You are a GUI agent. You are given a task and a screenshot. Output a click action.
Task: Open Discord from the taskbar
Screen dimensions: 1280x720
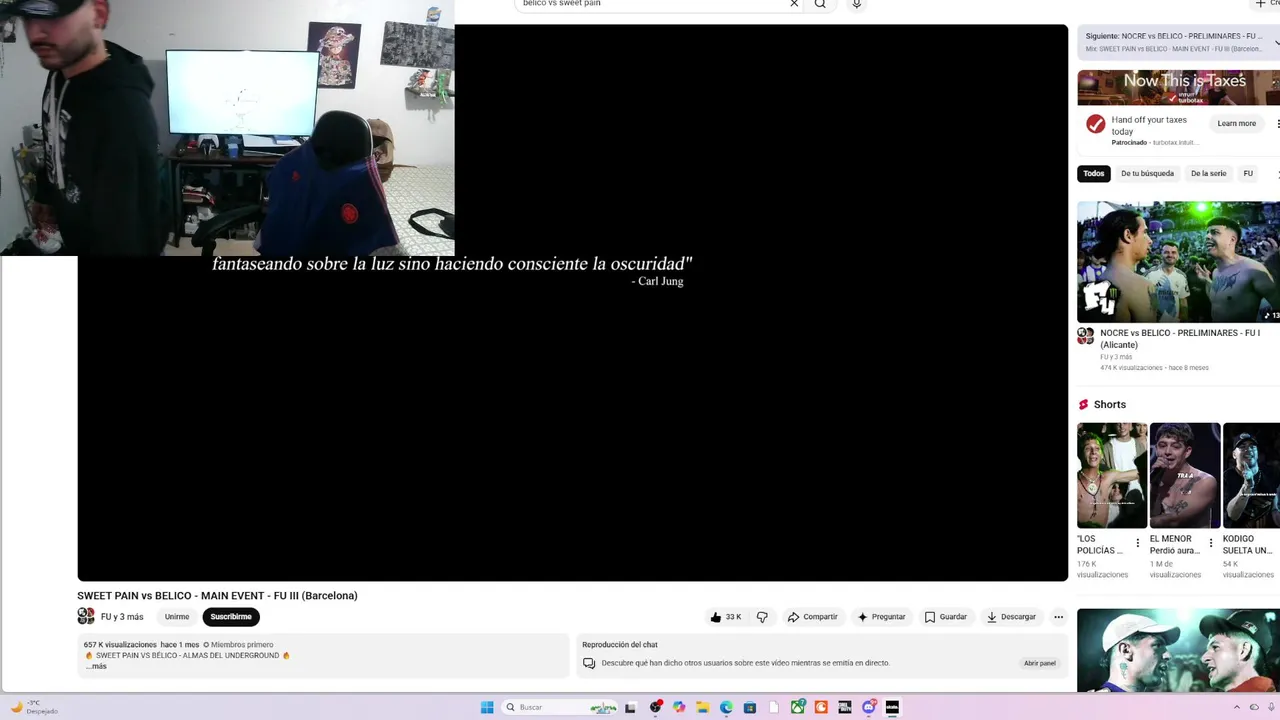[869, 707]
